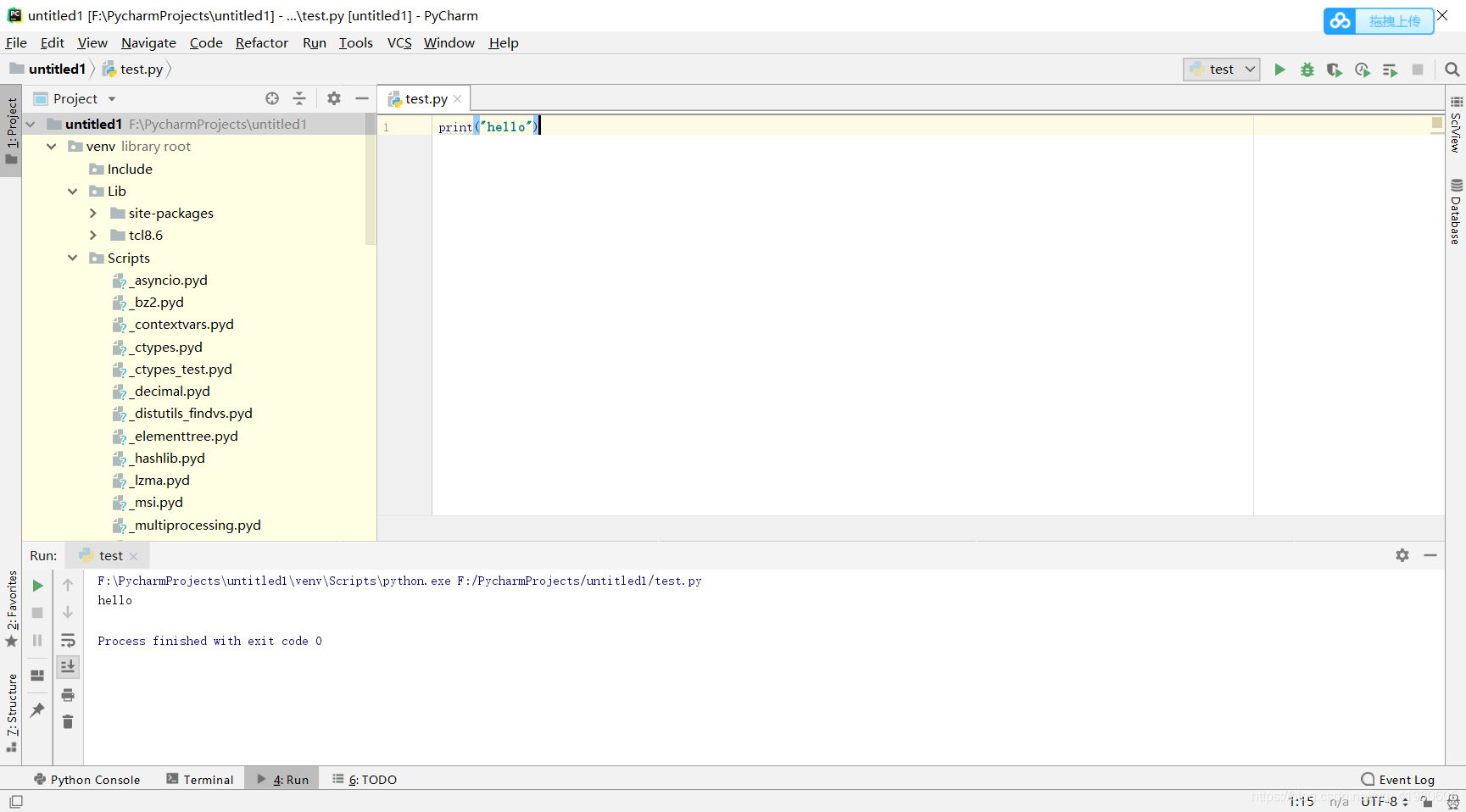
Task: Hide the Project tool window
Action: tap(362, 98)
